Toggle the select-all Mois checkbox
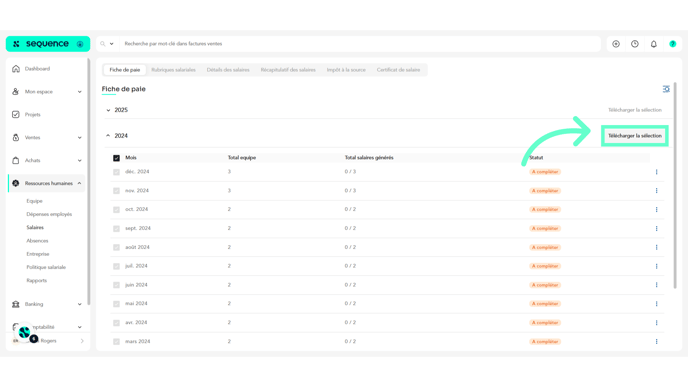Image resolution: width=688 pixels, height=387 pixels. coord(116,158)
